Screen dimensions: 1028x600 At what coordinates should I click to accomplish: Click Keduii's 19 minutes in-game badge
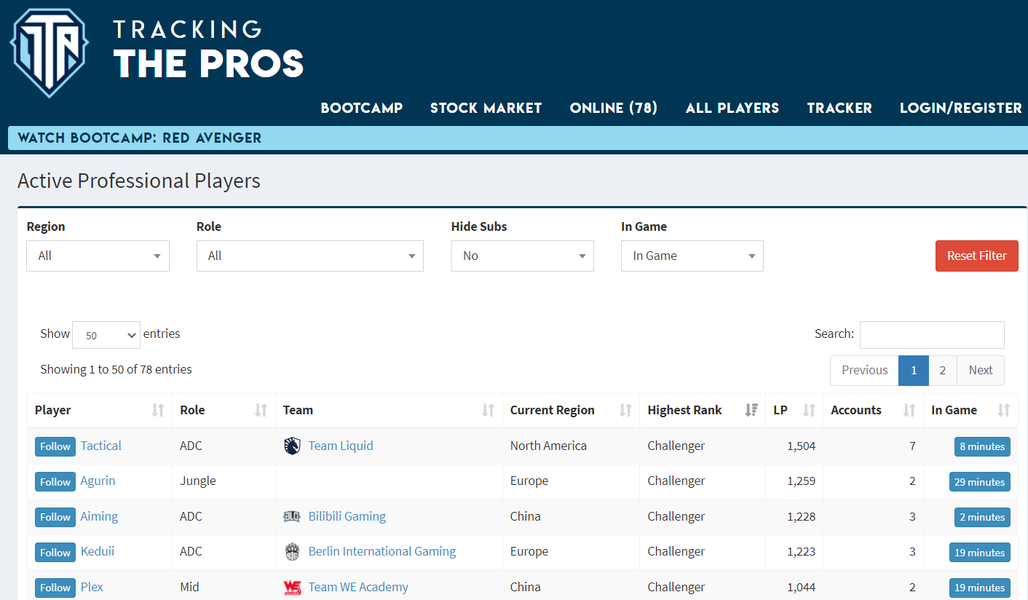click(979, 553)
